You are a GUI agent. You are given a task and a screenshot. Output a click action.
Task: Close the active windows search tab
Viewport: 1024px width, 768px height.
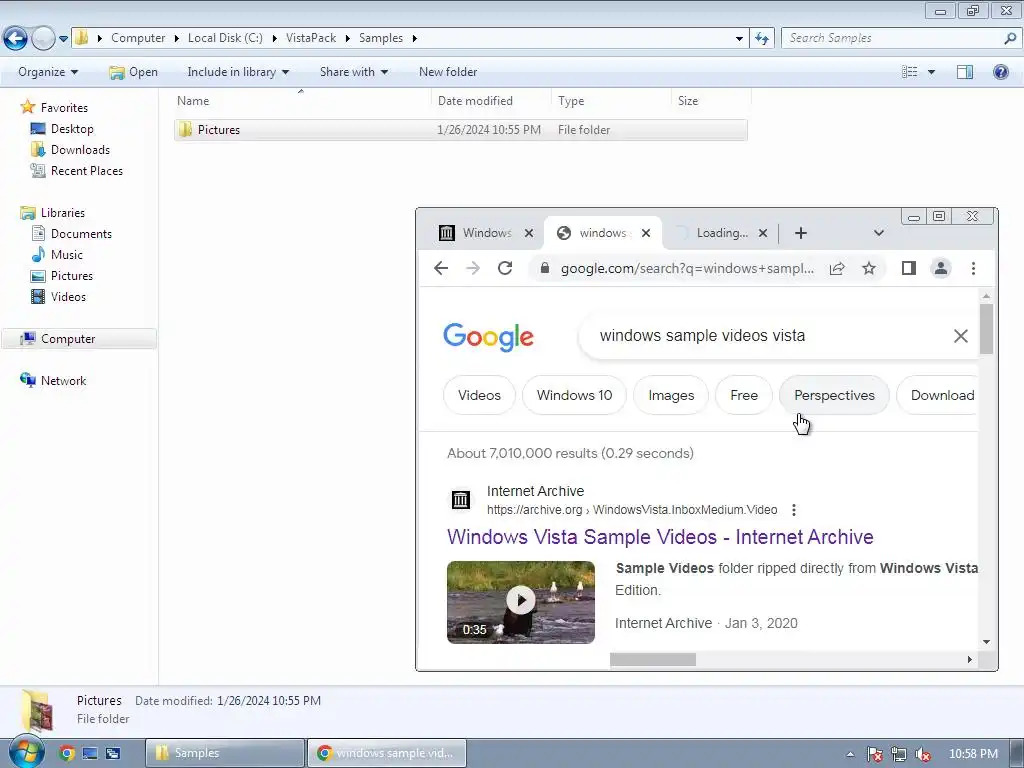(646, 233)
